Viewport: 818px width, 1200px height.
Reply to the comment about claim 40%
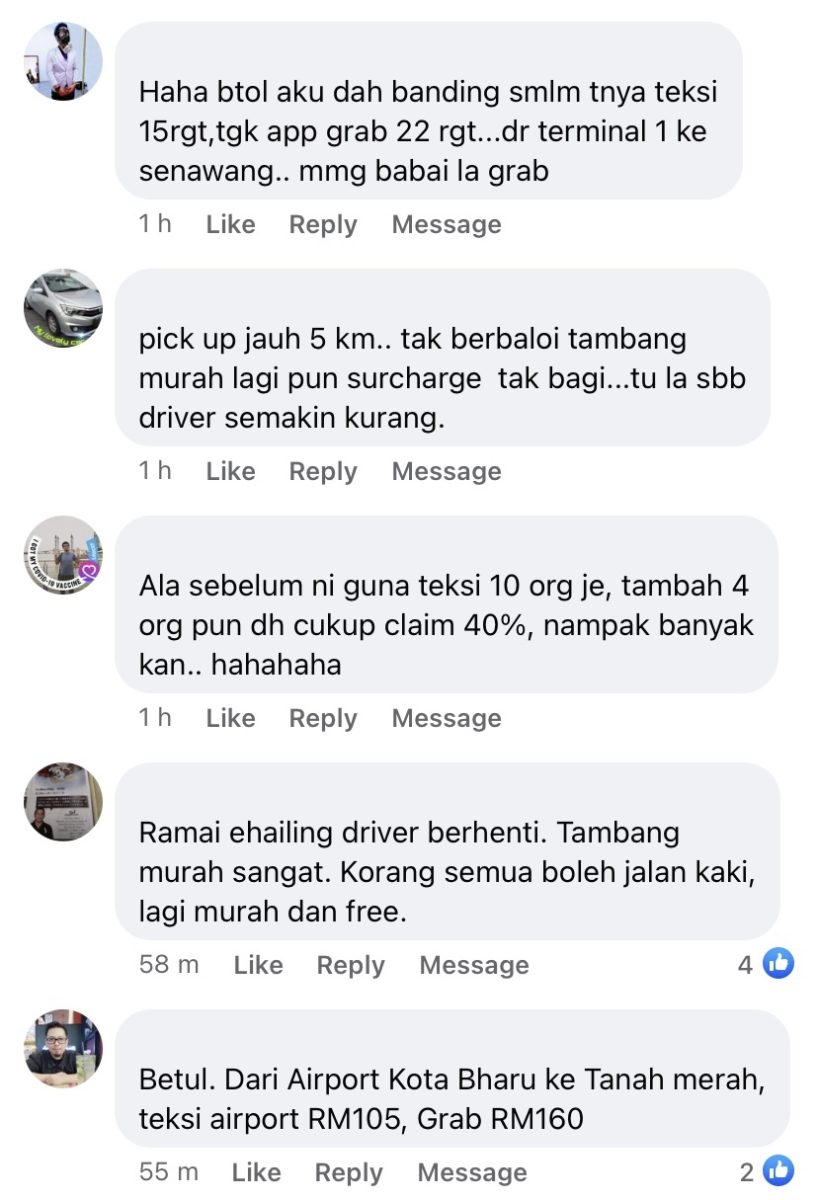(323, 718)
